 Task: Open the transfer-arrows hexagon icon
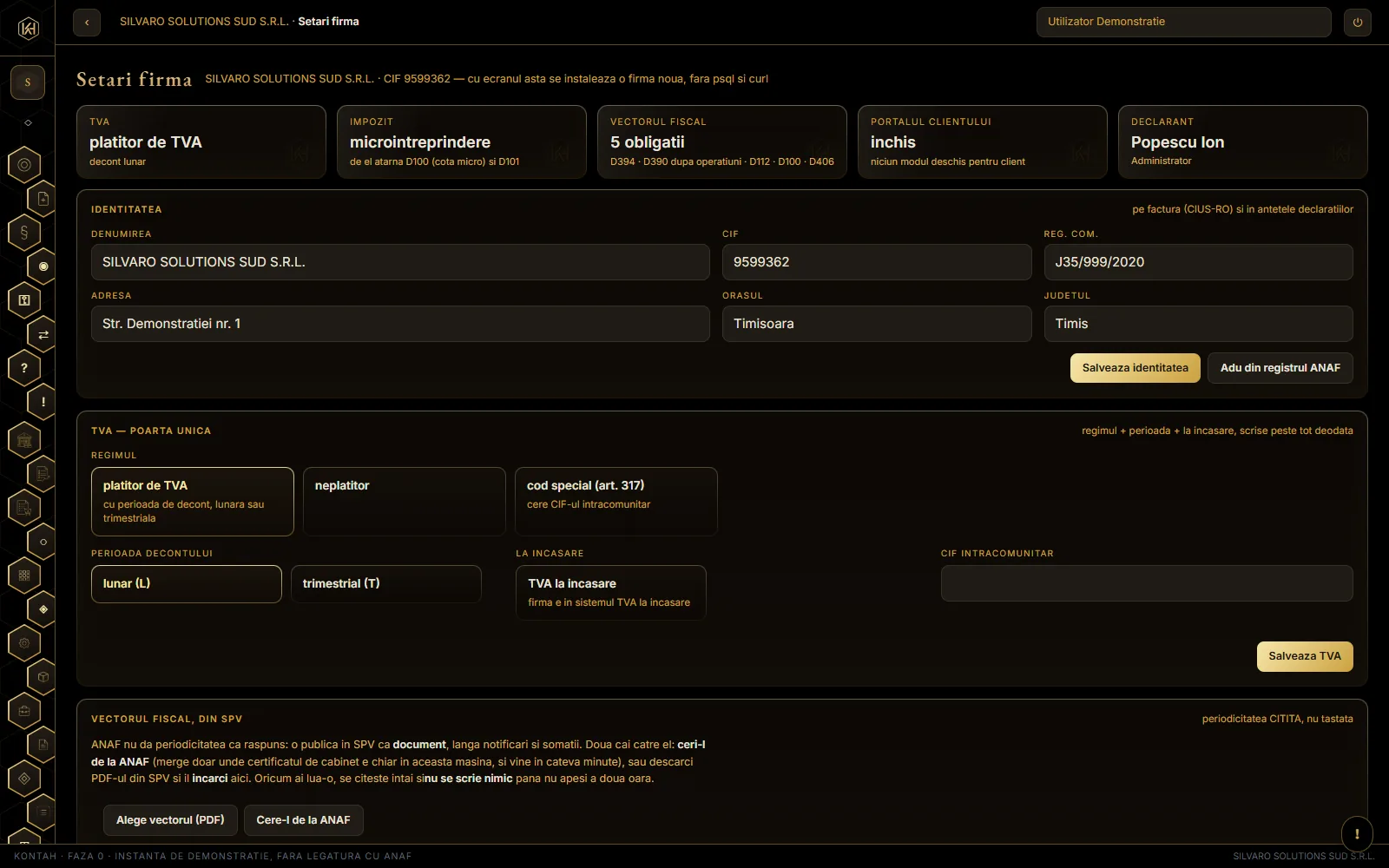43,334
